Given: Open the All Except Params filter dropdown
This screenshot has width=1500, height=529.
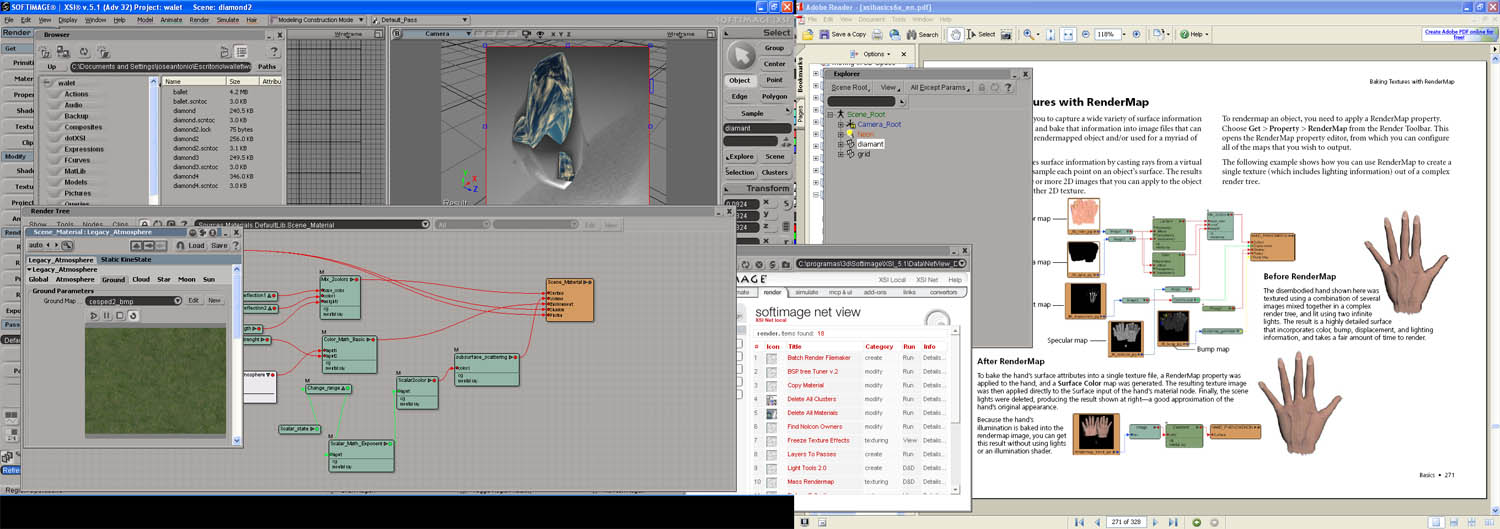Looking at the screenshot, I should (939, 88).
